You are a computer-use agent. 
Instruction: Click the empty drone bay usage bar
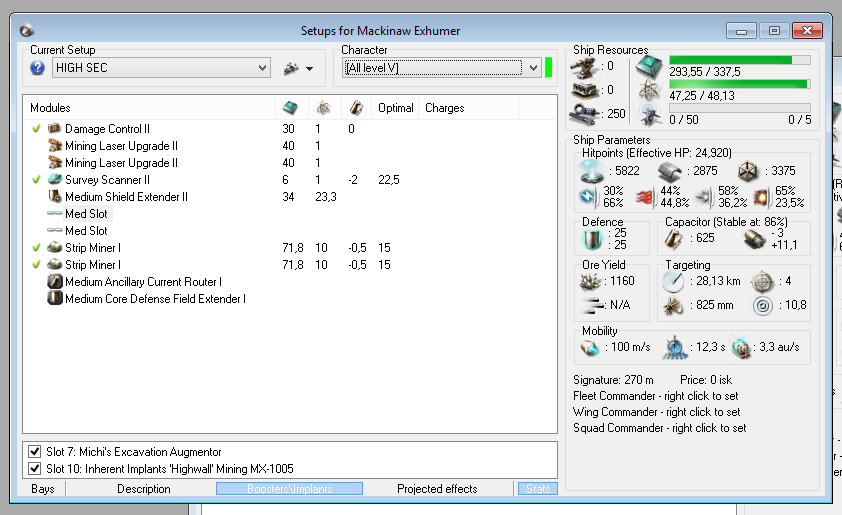(x=739, y=108)
